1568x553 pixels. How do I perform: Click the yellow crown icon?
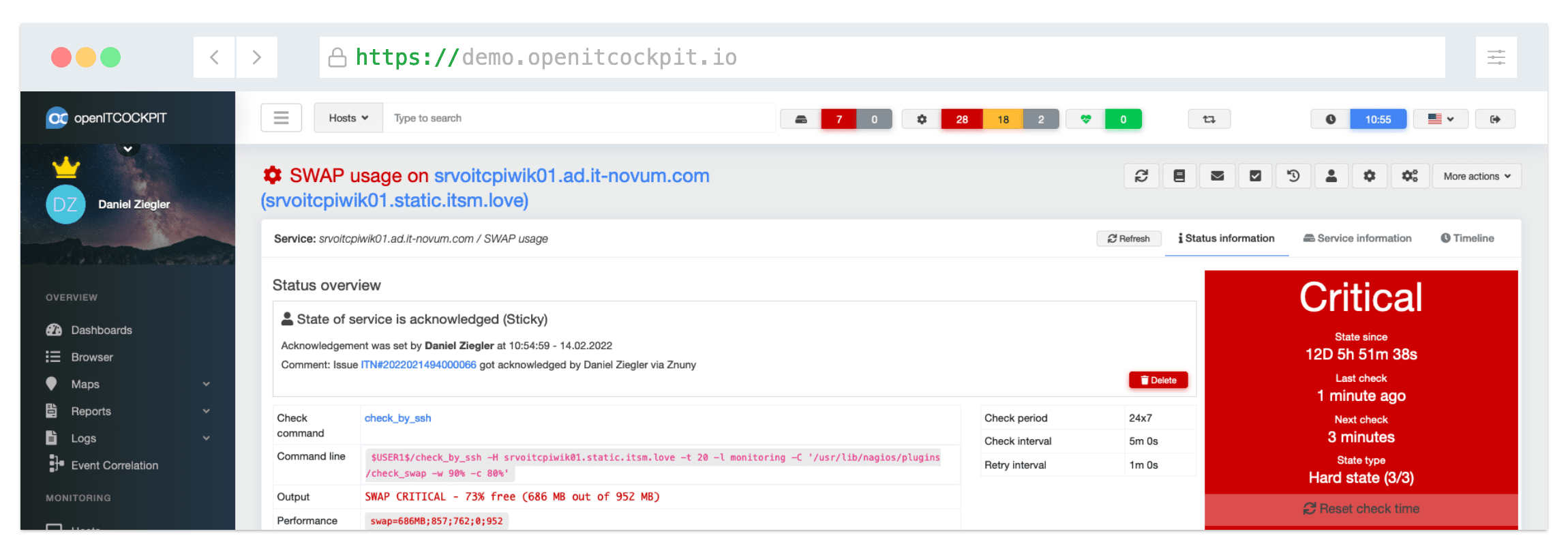point(66,167)
